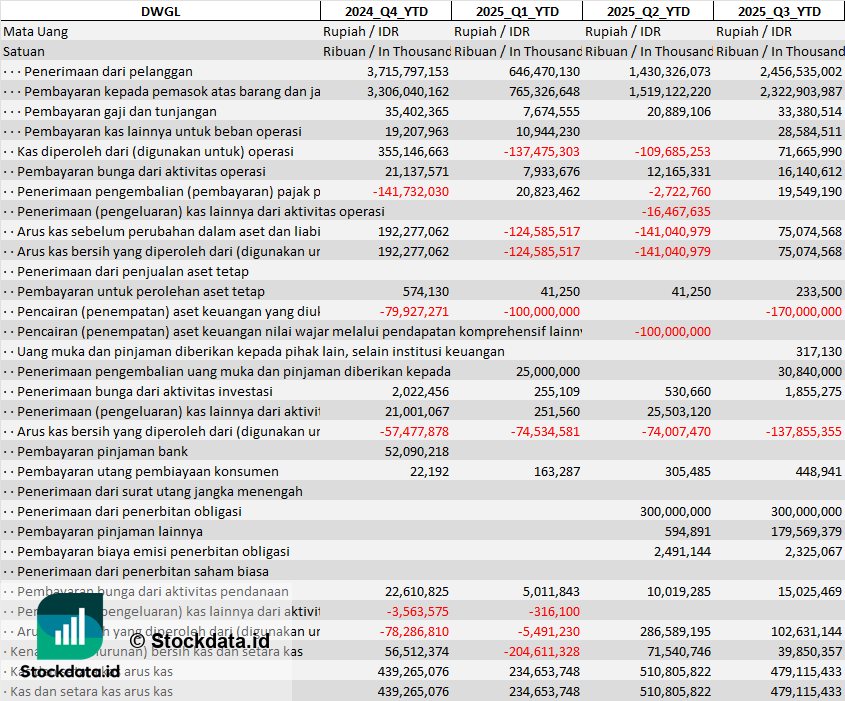
Task: Select the DWGL header cell
Action: (161, 11)
